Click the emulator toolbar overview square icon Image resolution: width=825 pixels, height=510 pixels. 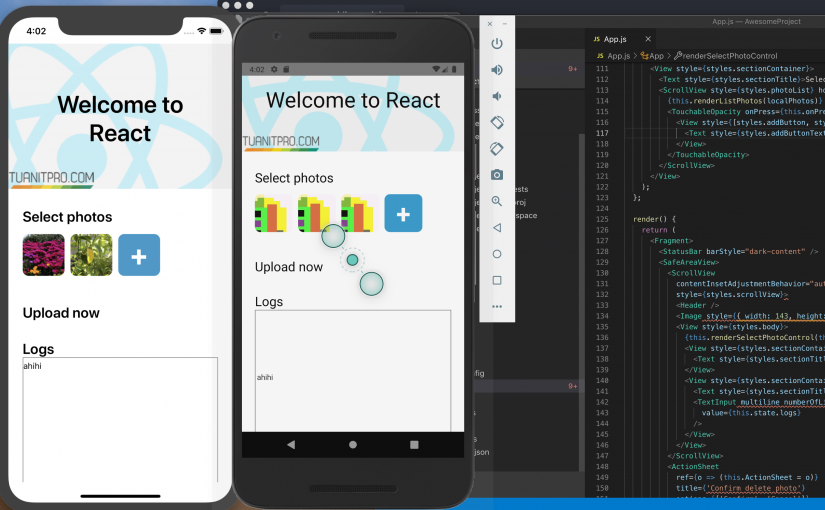(x=497, y=280)
